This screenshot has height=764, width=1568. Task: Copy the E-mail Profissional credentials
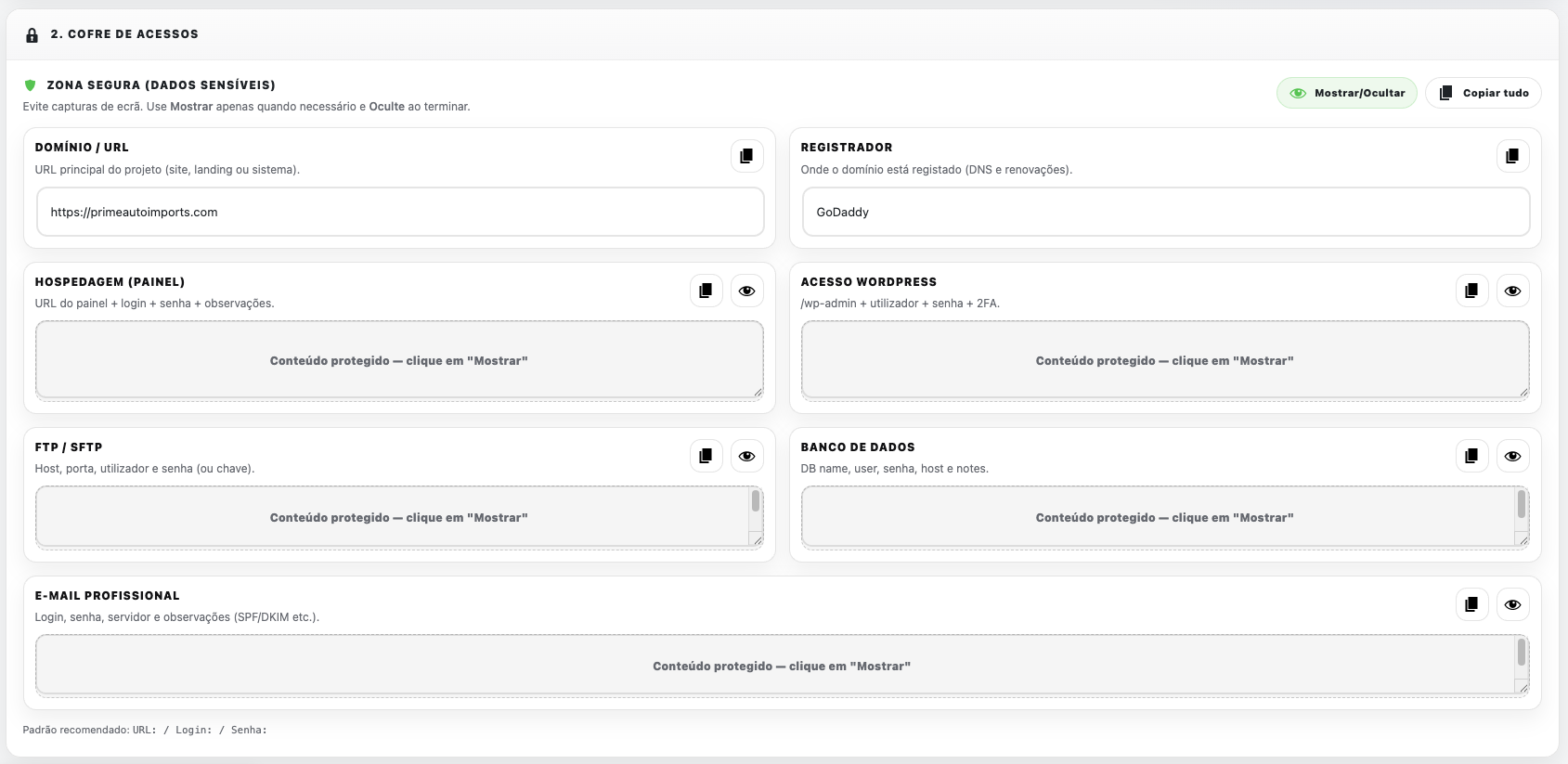[1471, 604]
